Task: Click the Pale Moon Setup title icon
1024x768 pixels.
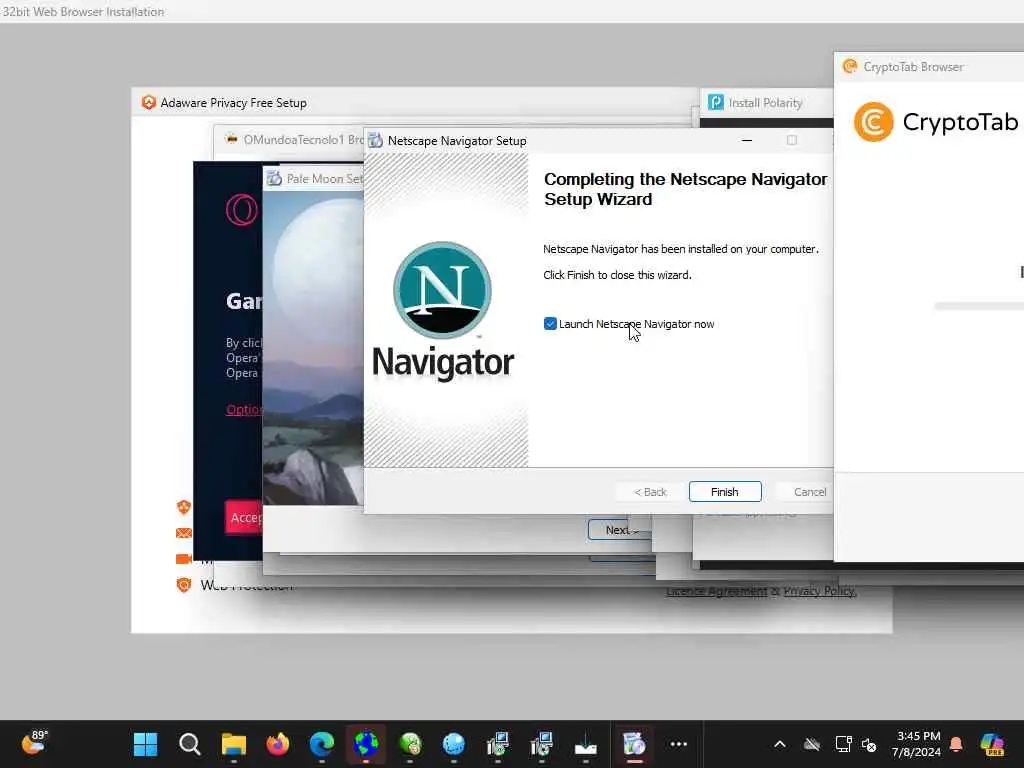Action: [x=274, y=178]
